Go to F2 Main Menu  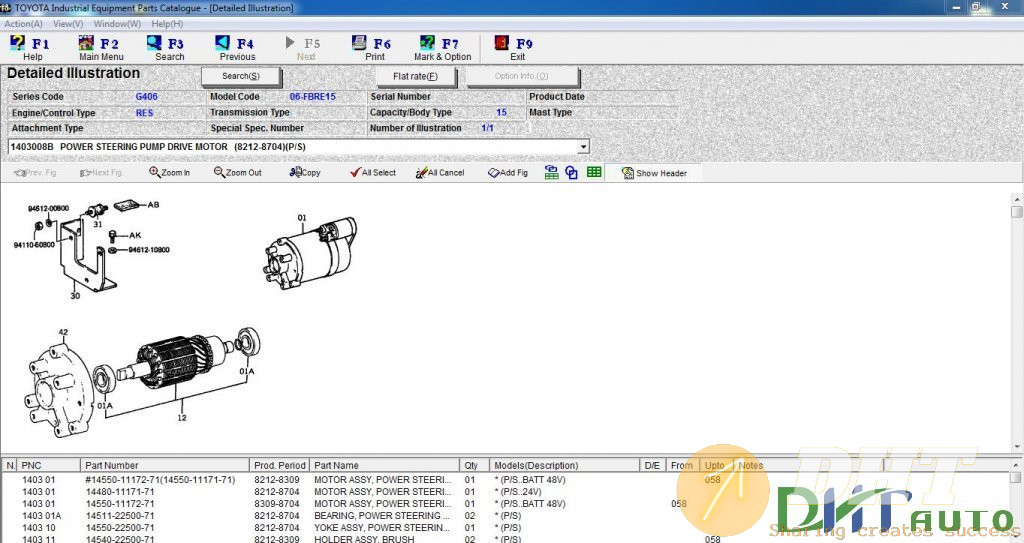[x=101, y=48]
